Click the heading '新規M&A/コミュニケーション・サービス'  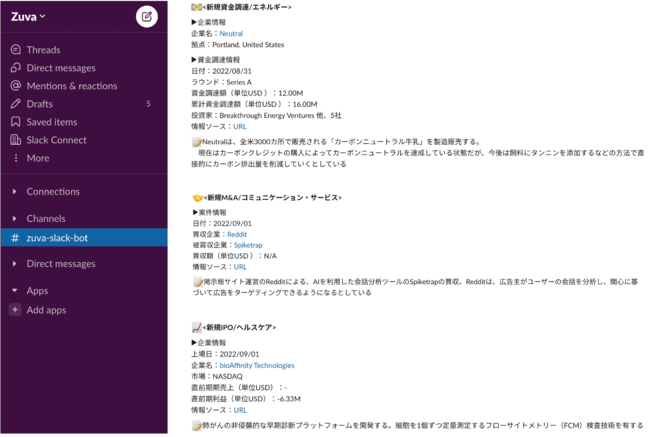point(273,198)
